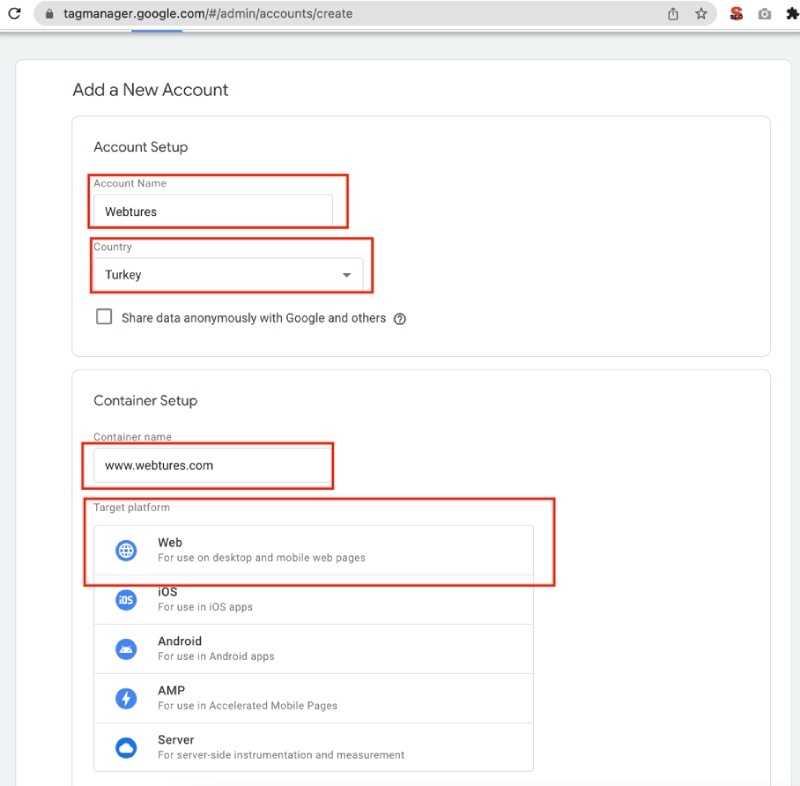Select the Web platform globe icon
Image resolution: width=800 pixels, height=786 pixels.
pyautogui.click(x=125, y=549)
